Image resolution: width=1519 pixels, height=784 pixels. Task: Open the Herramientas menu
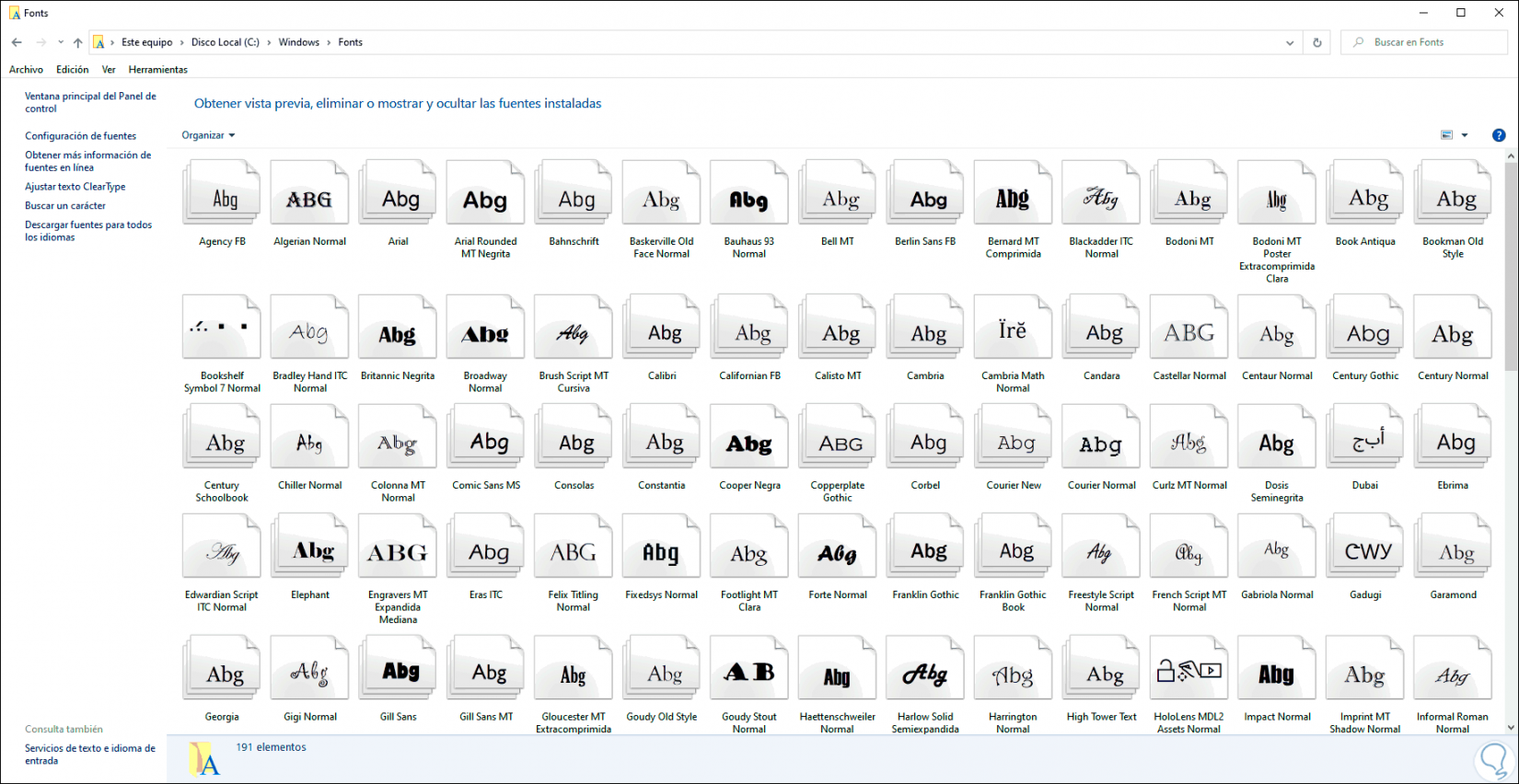pos(158,70)
